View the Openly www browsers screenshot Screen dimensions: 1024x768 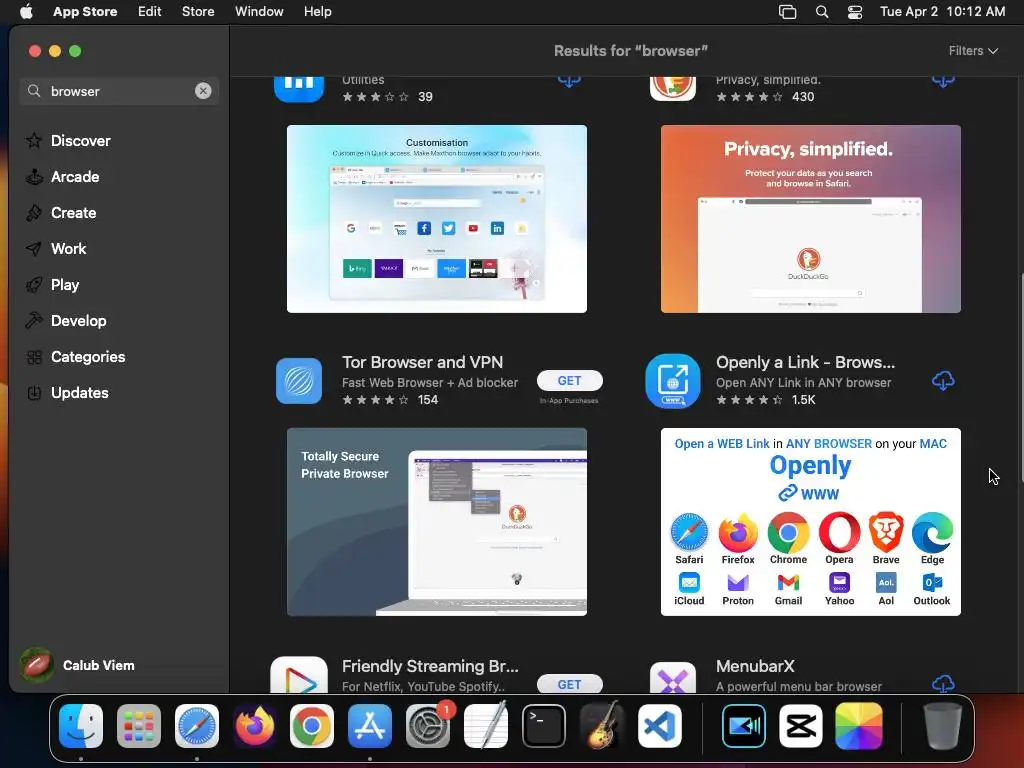[810, 522]
